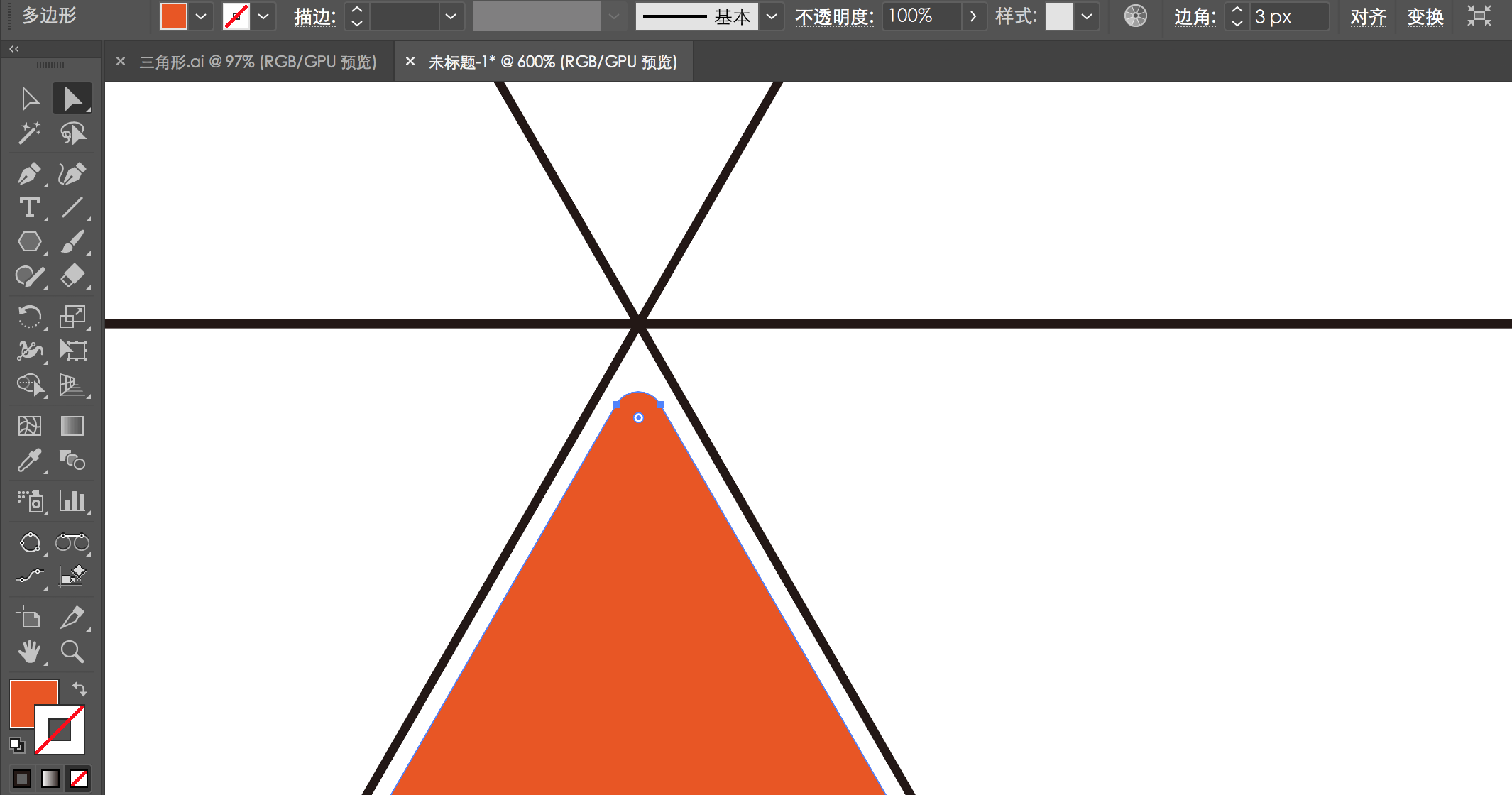Open the stroke weight dropdown

pyautogui.click(x=450, y=16)
